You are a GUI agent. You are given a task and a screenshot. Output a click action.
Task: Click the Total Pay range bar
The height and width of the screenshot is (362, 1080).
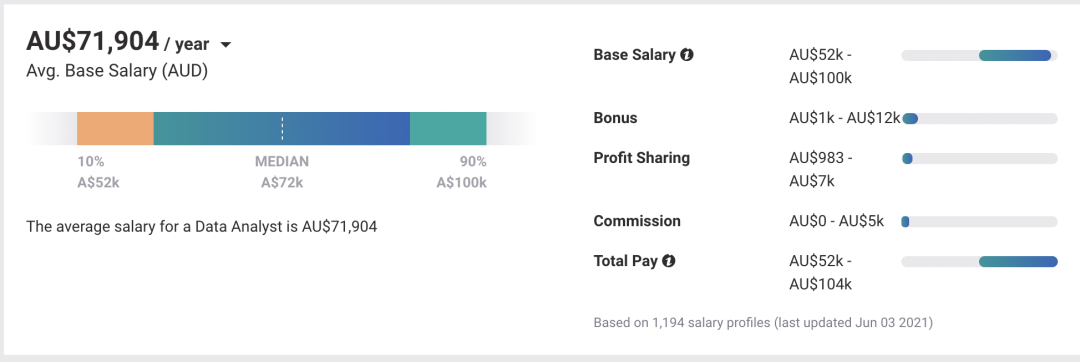[979, 262]
